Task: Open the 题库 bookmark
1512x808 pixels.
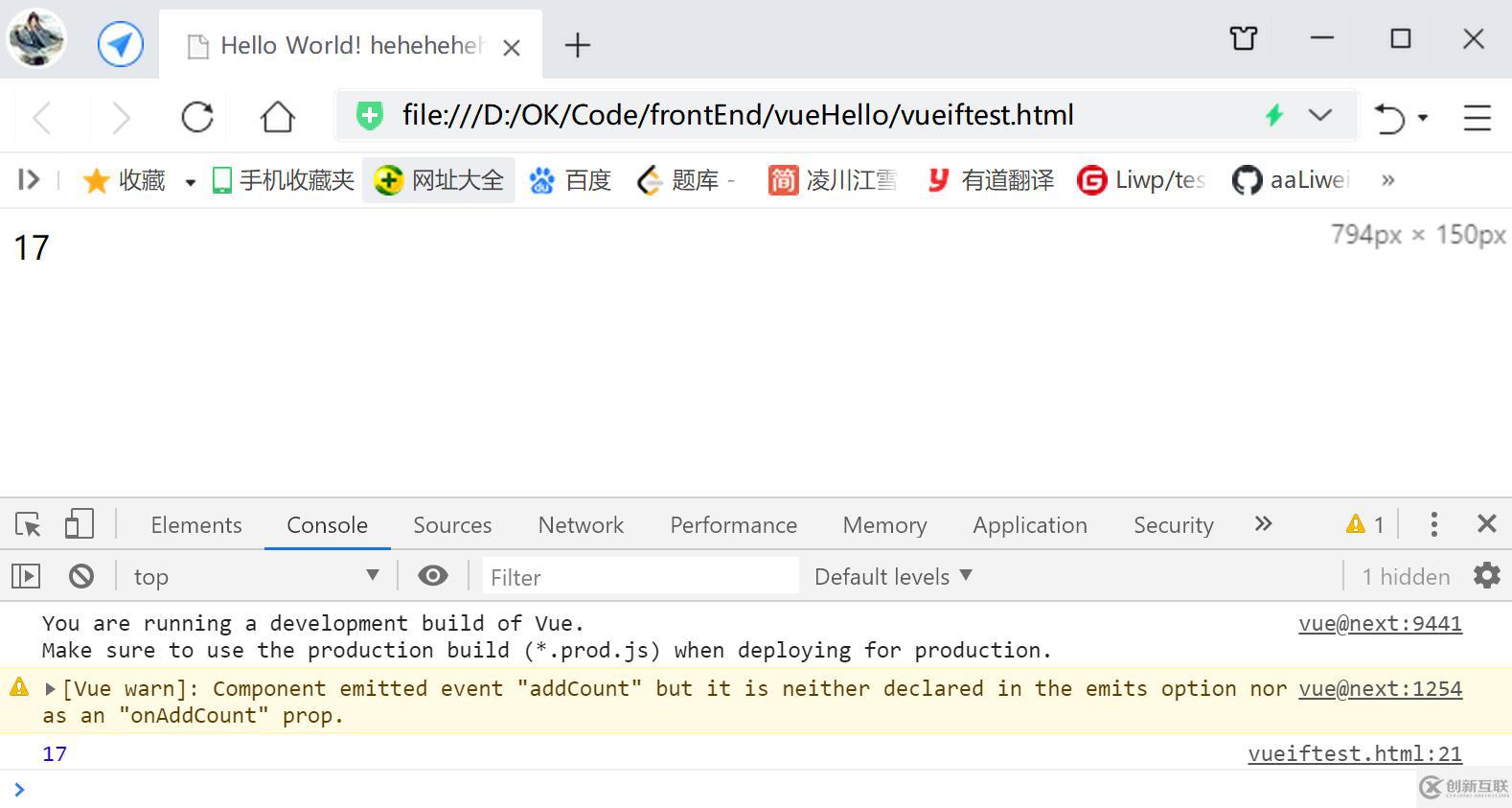Action: [686, 180]
